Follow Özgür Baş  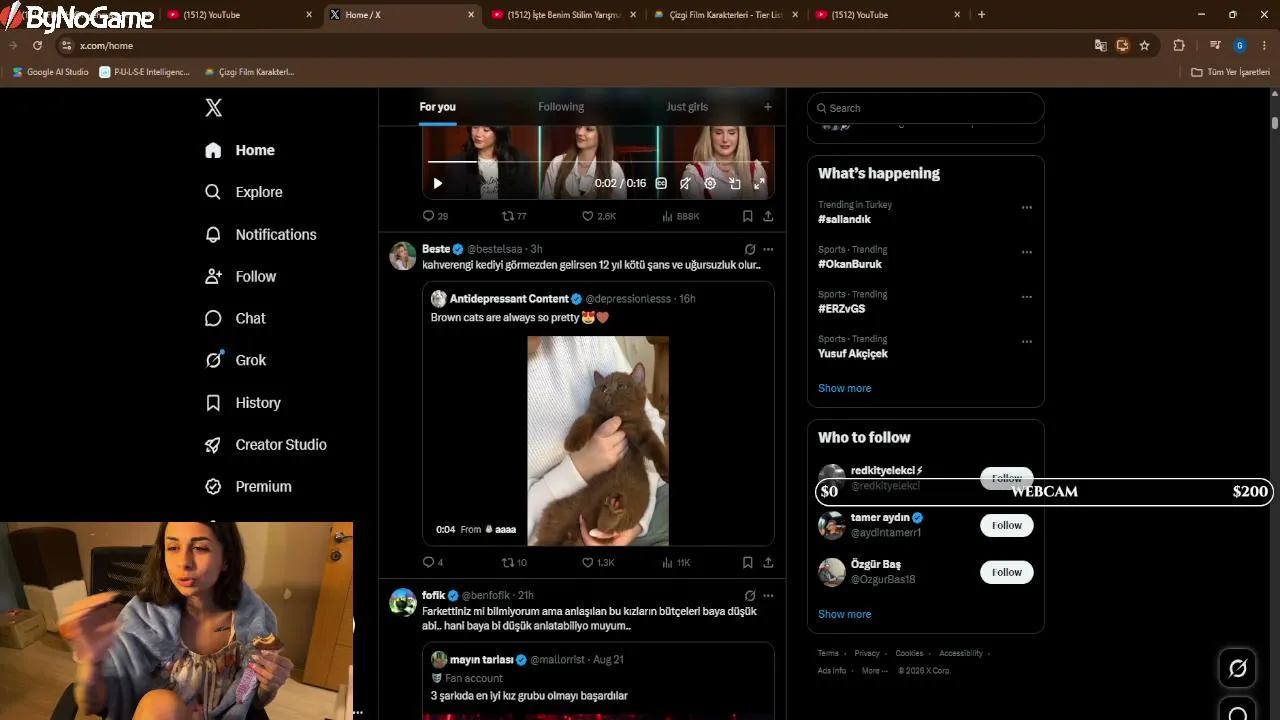1007,572
